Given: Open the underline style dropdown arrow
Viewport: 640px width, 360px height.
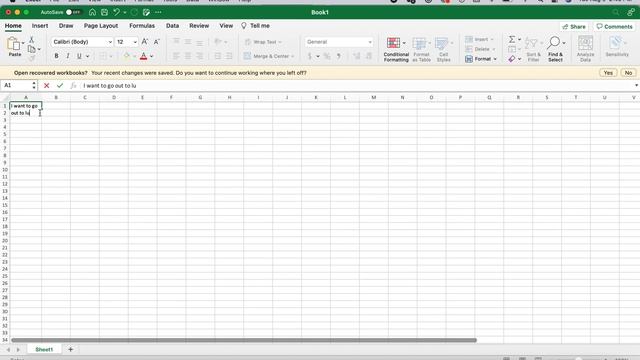Looking at the screenshot, I should (87, 56).
